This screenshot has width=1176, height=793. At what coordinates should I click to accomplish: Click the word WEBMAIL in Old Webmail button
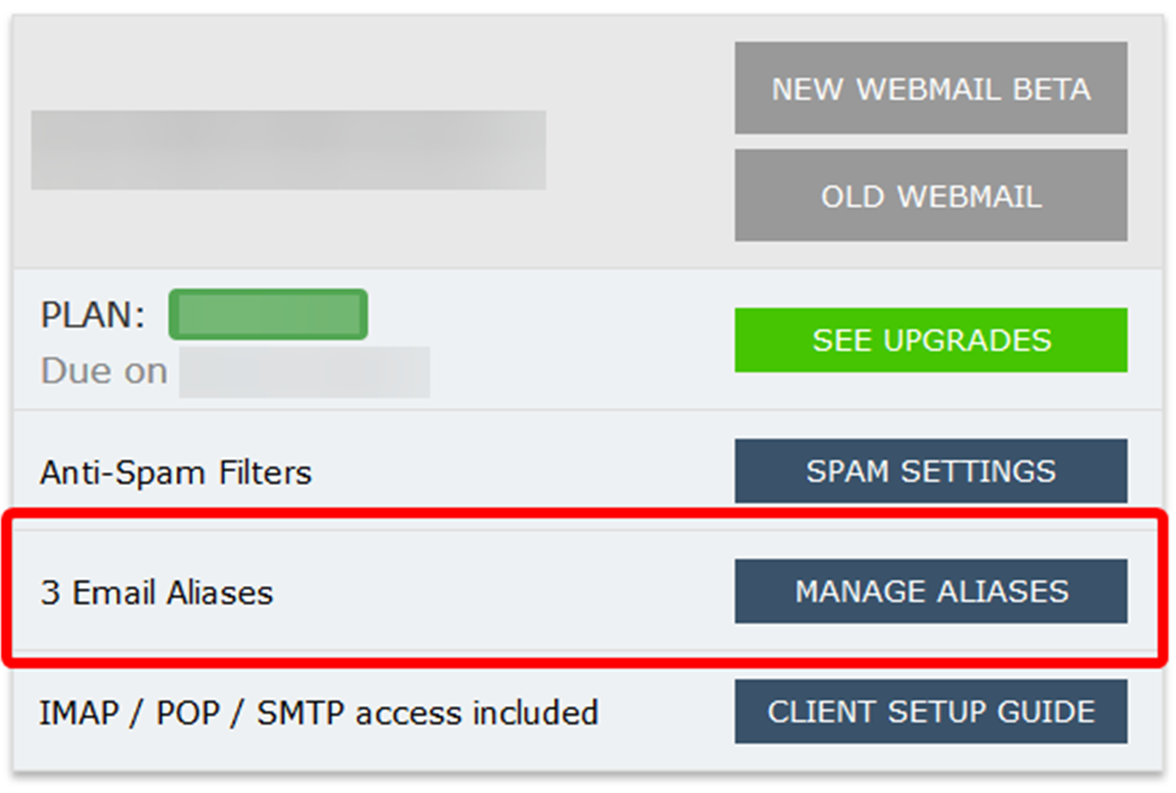click(x=970, y=197)
